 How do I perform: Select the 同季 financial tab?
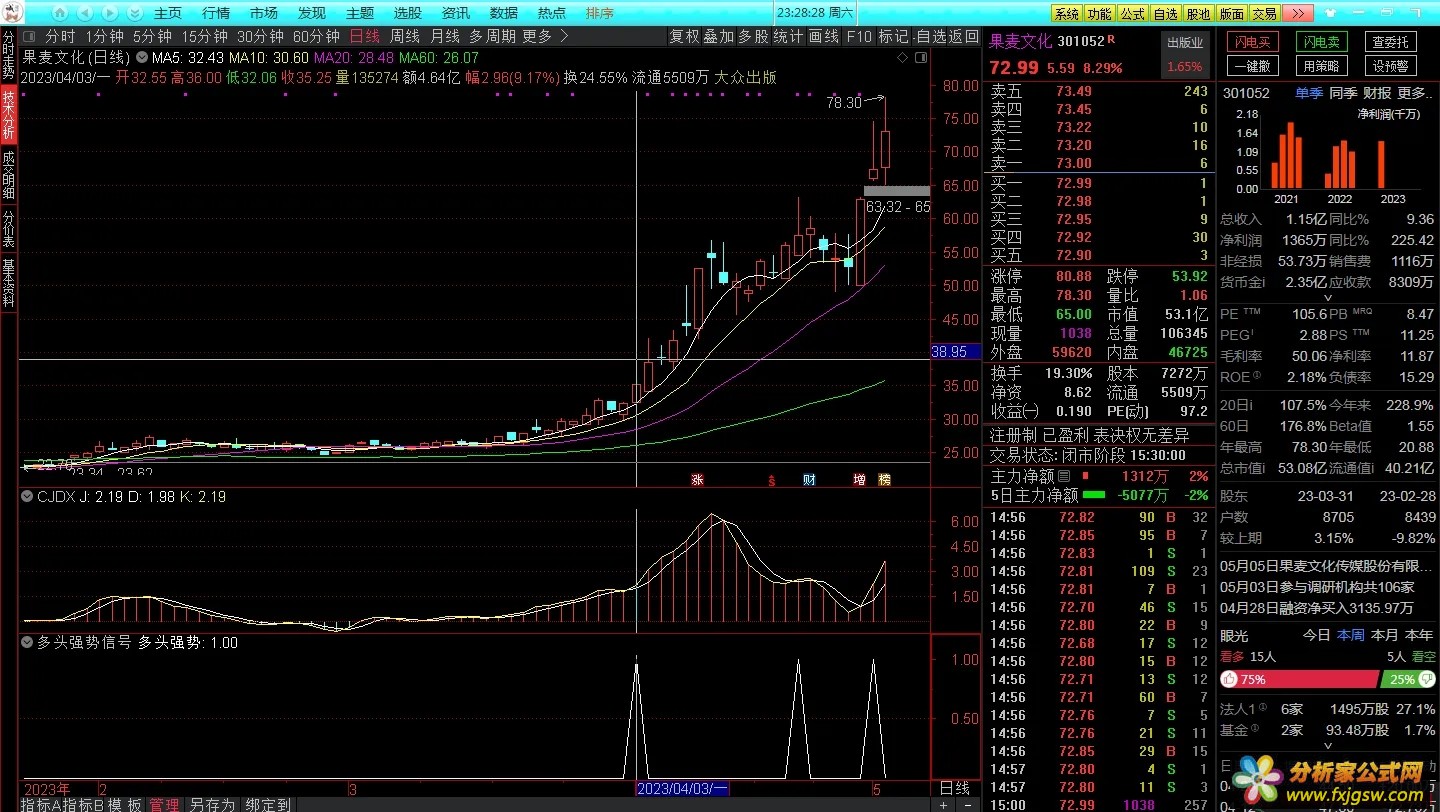coord(1342,93)
